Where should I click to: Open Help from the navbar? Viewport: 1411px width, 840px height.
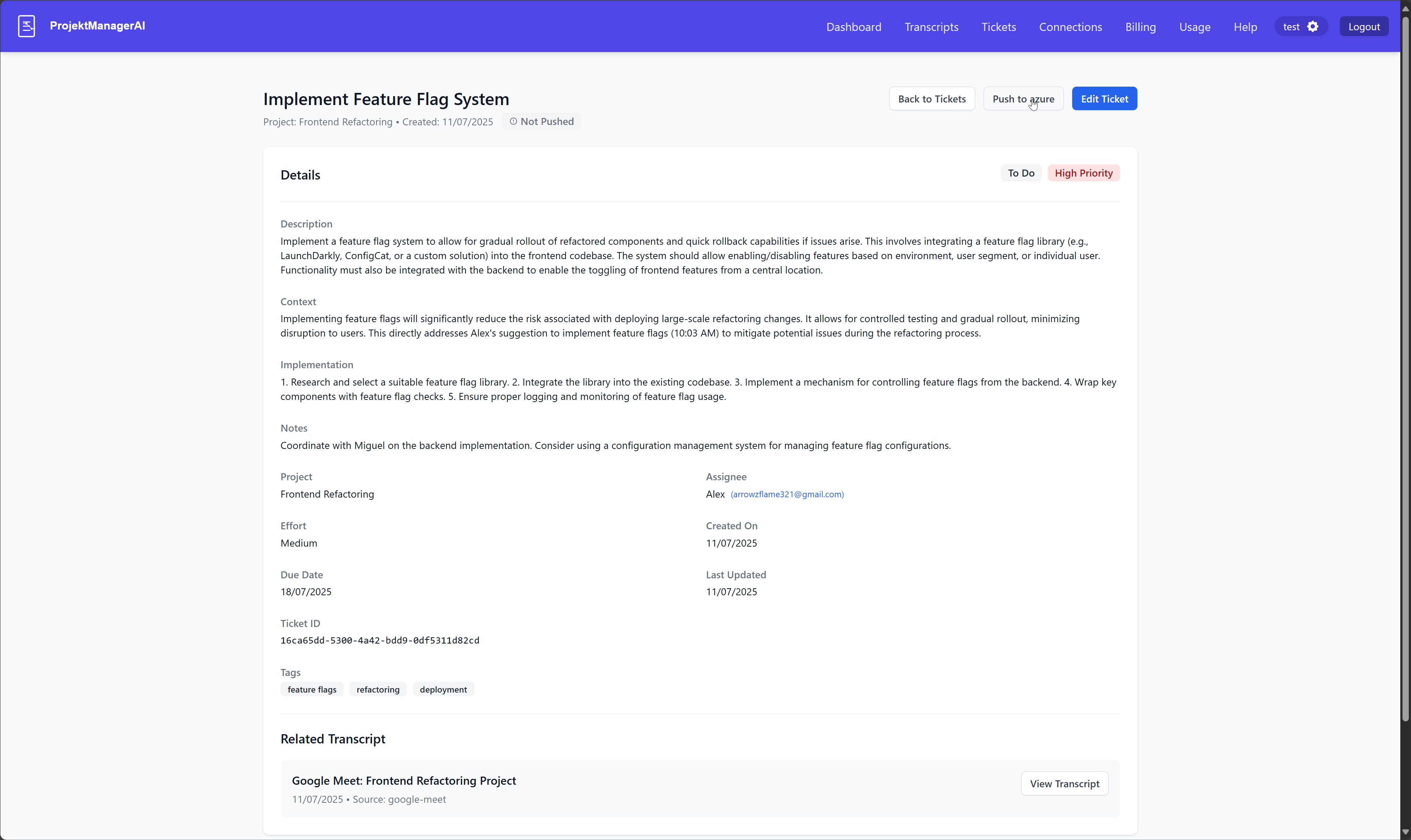click(x=1245, y=27)
